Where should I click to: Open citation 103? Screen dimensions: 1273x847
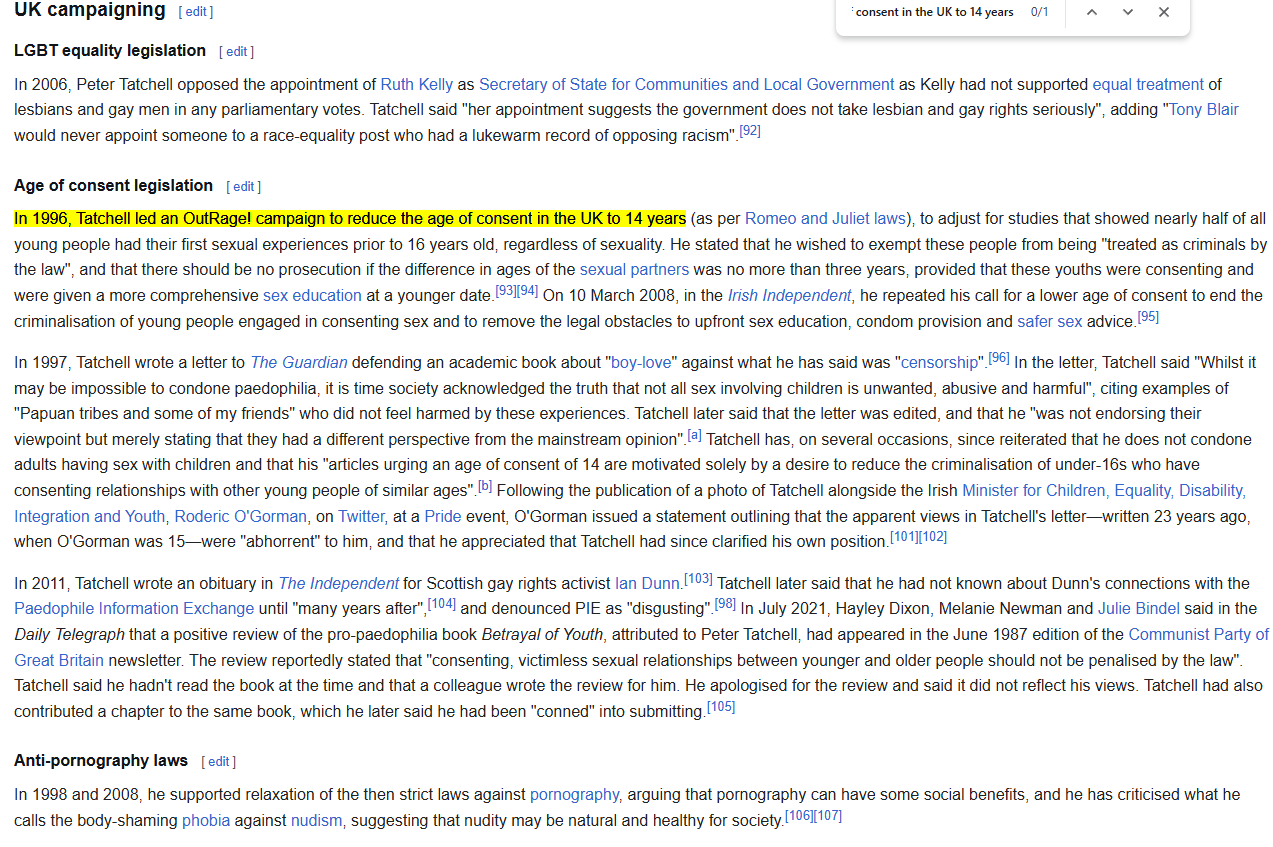click(698, 579)
